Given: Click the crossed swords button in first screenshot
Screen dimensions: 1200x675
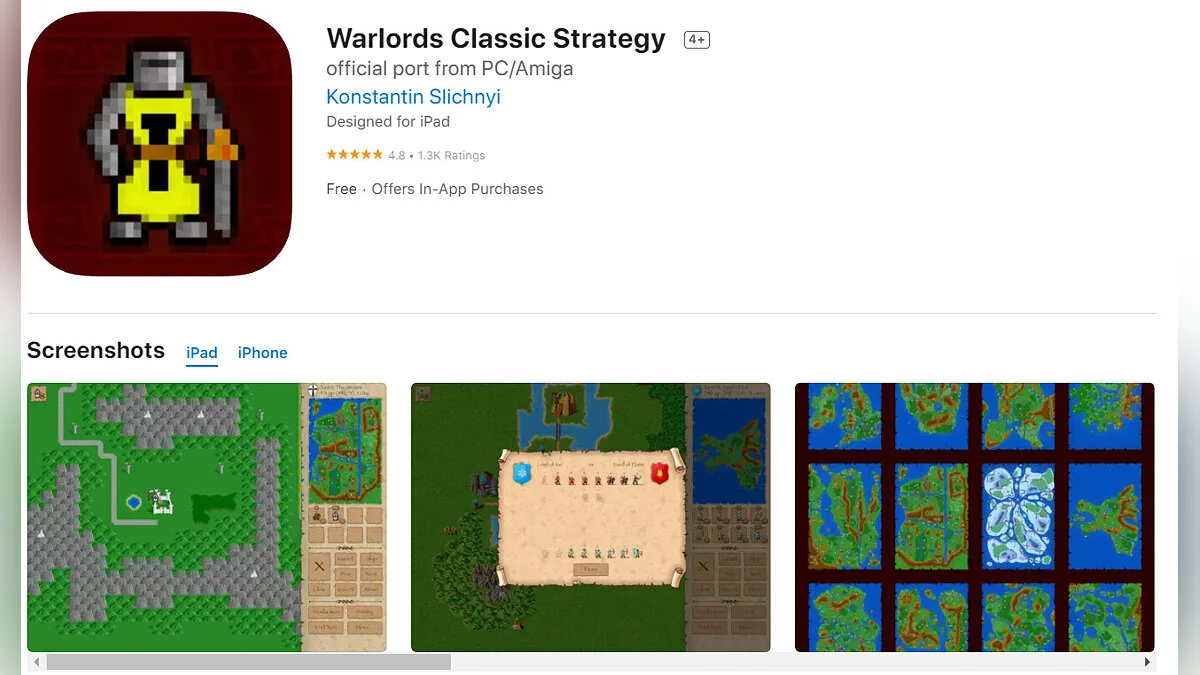Looking at the screenshot, I should point(319,566).
